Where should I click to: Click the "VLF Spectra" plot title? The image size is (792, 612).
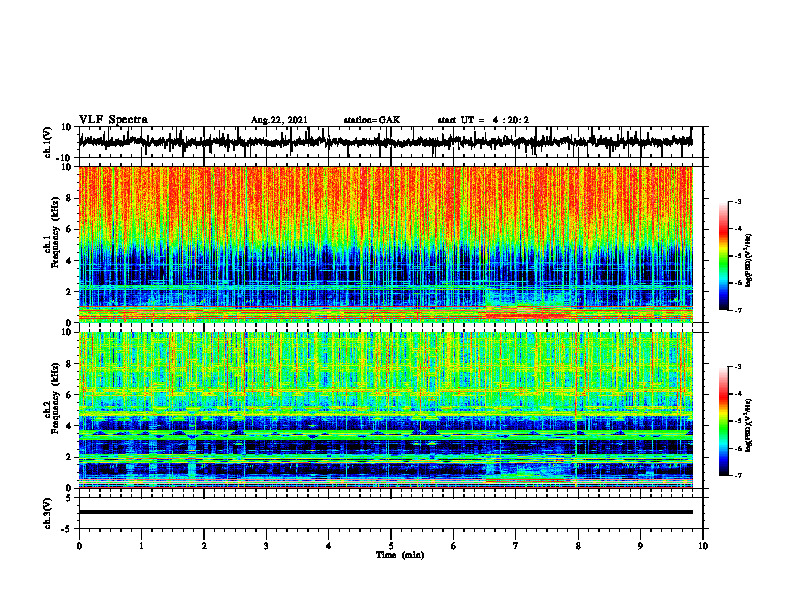[113, 120]
